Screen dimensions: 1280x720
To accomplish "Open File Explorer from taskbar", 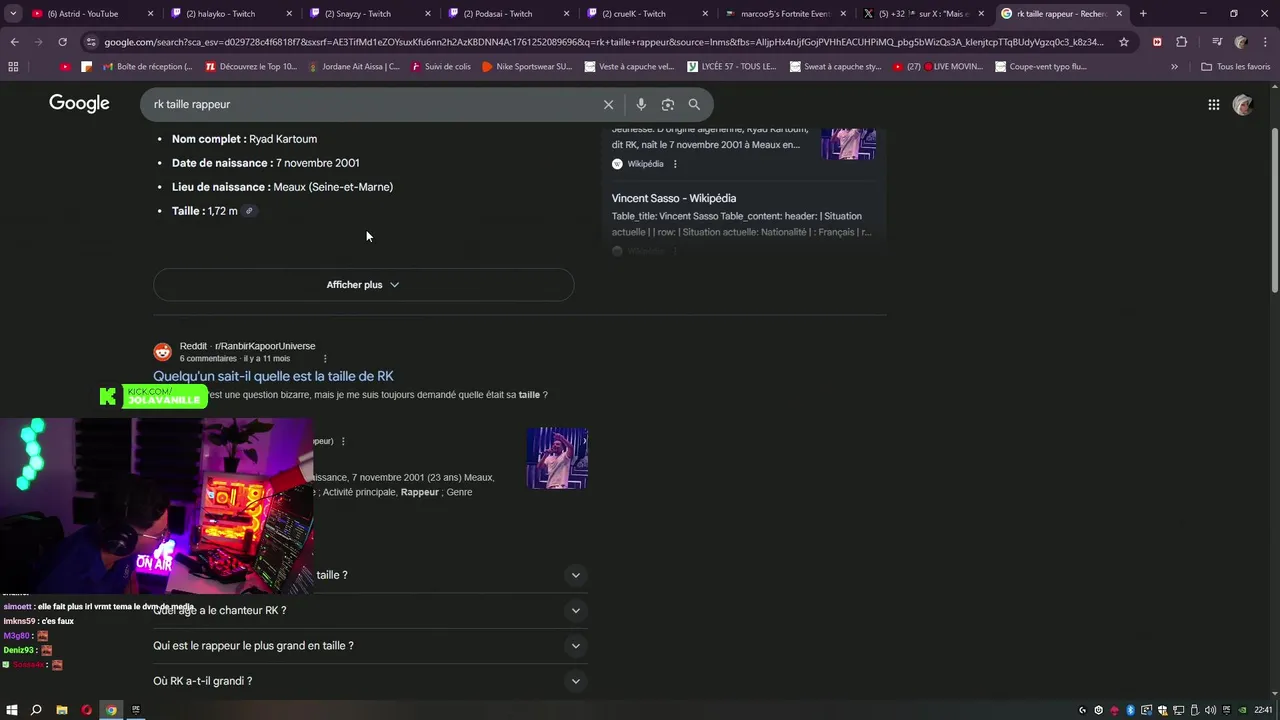I will [x=62, y=710].
